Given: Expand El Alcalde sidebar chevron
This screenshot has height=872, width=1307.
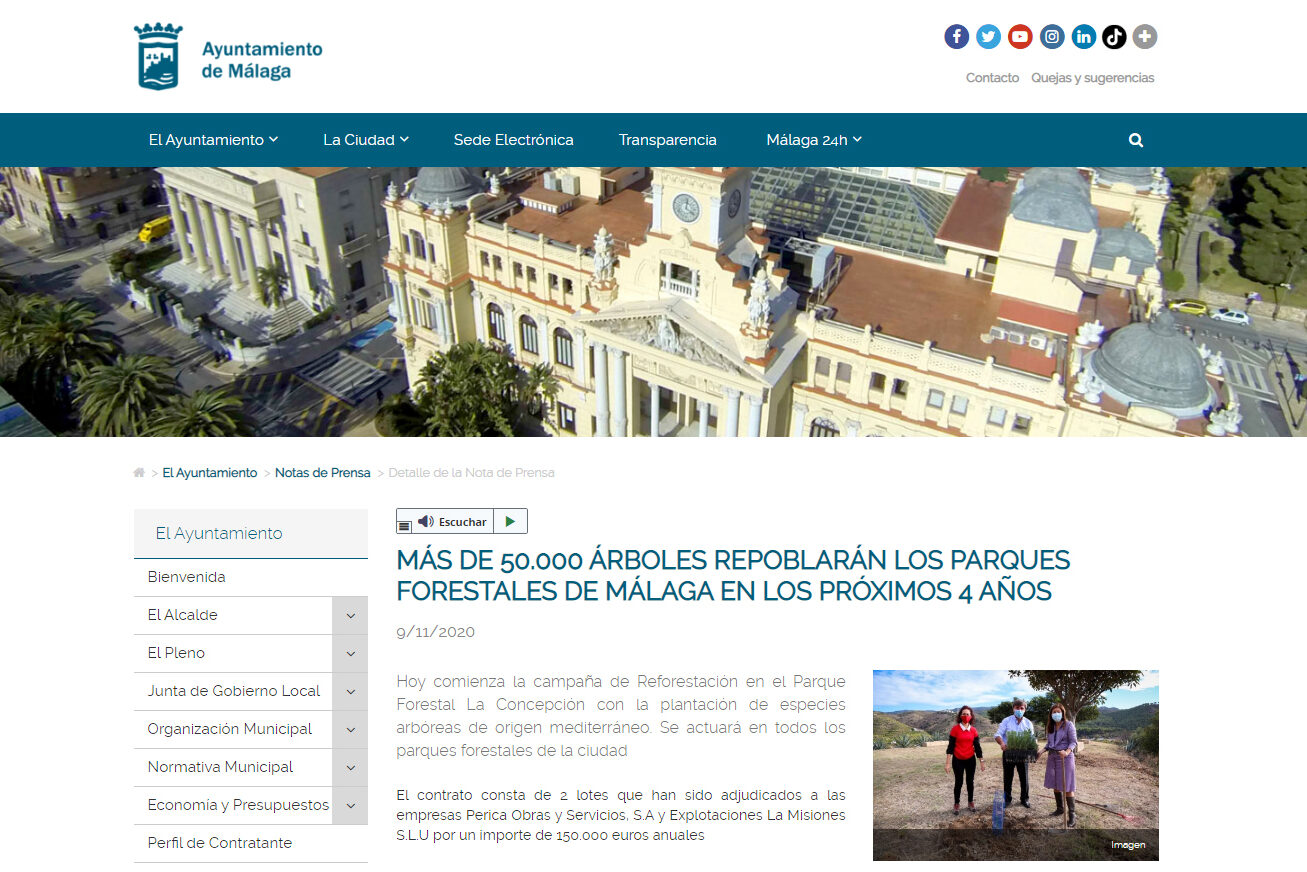Looking at the screenshot, I should pyautogui.click(x=350, y=616).
